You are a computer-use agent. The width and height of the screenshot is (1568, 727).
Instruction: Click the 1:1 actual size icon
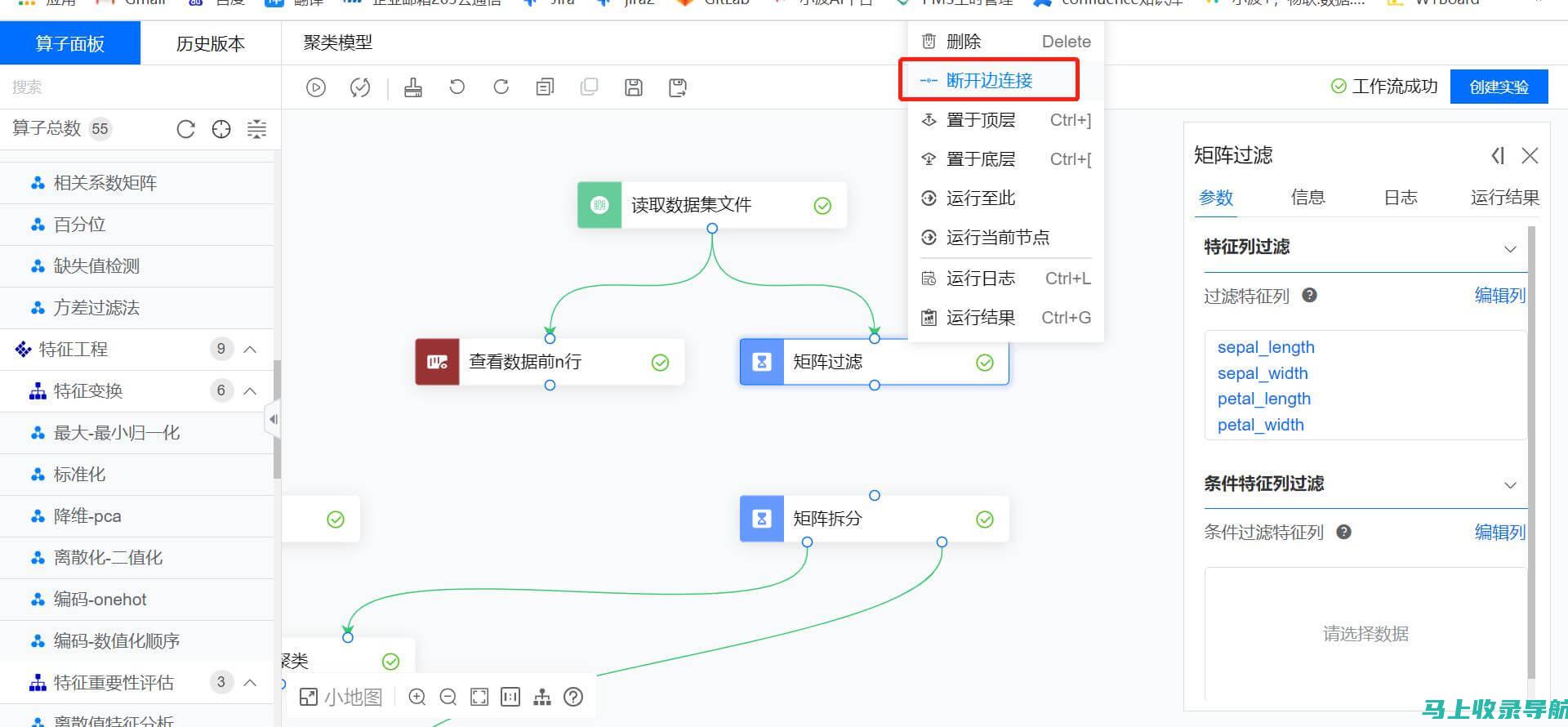510,697
